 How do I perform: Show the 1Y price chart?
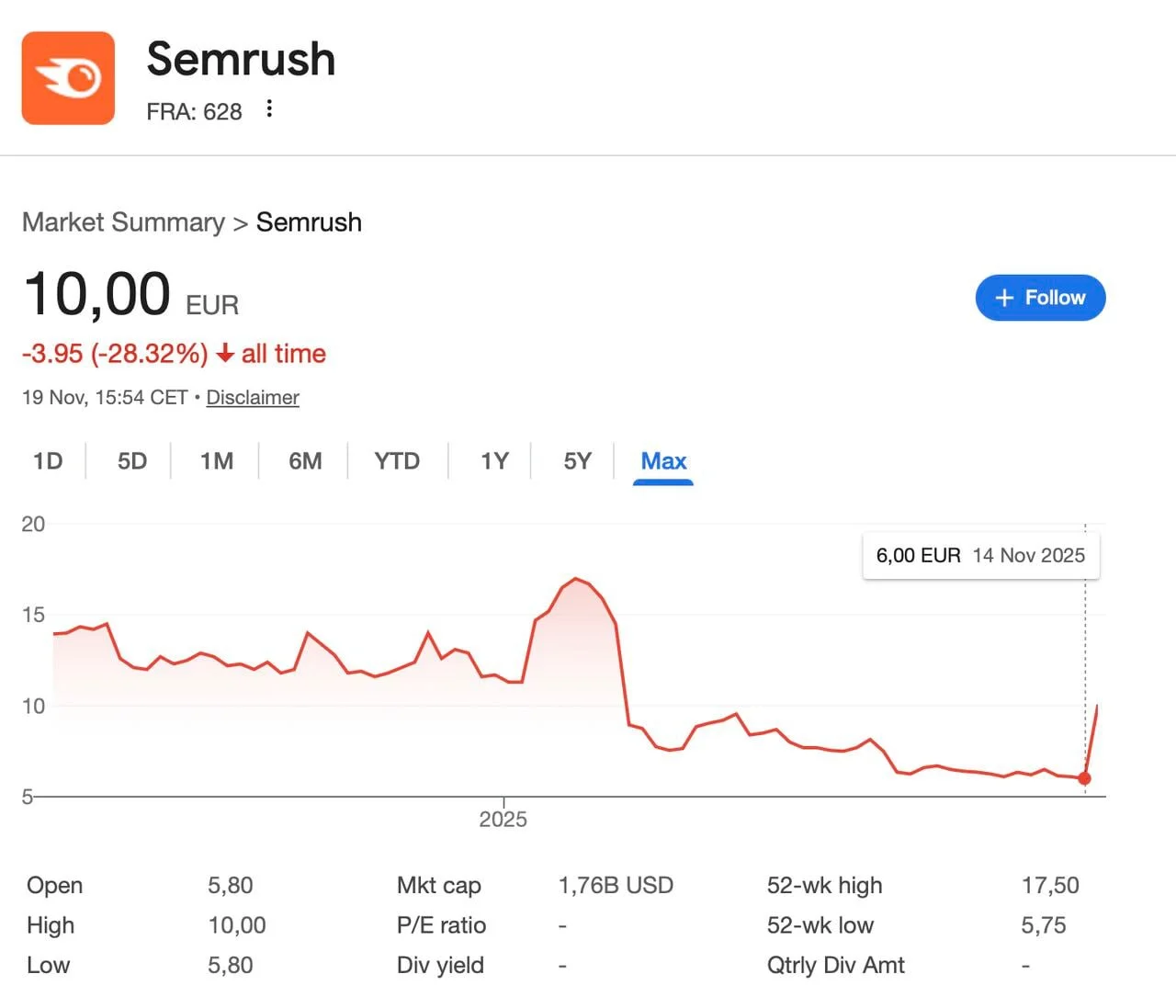pyautogui.click(x=494, y=461)
